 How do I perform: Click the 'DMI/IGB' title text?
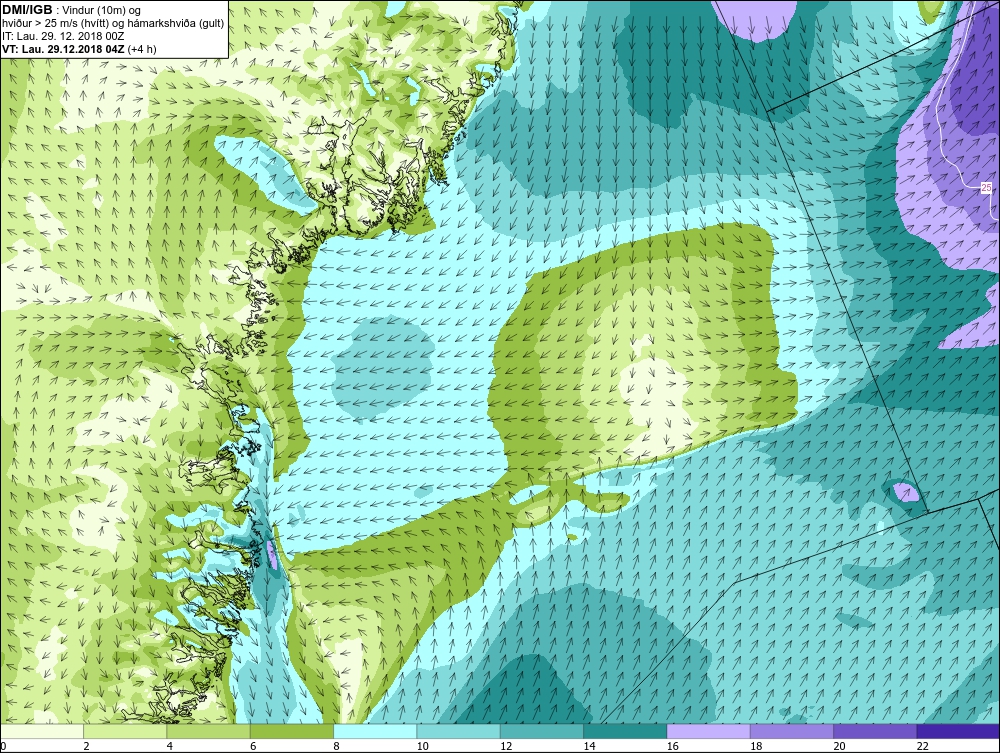click(x=27, y=10)
